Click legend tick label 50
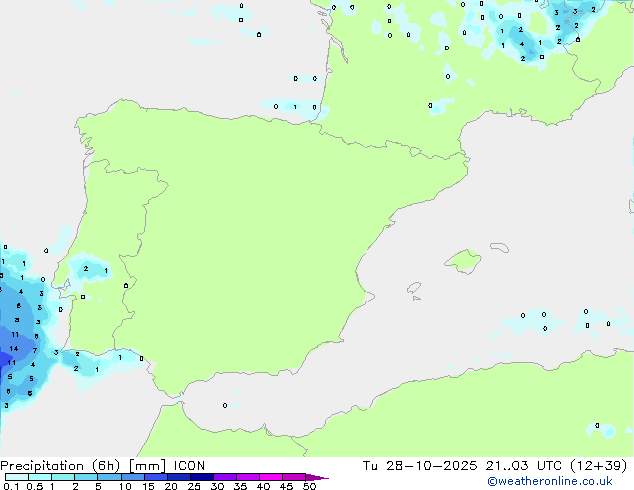634x490 pixels. [x=309, y=486]
